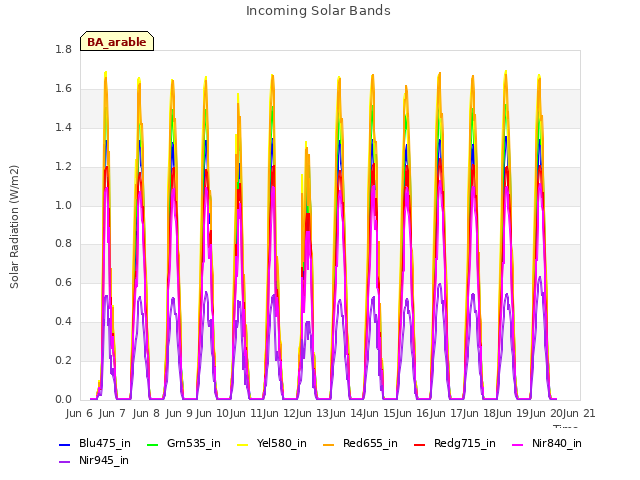Click the Jun 8 x-axis tick label
The height and width of the screenshot is (480, 640).
point(146,413)
